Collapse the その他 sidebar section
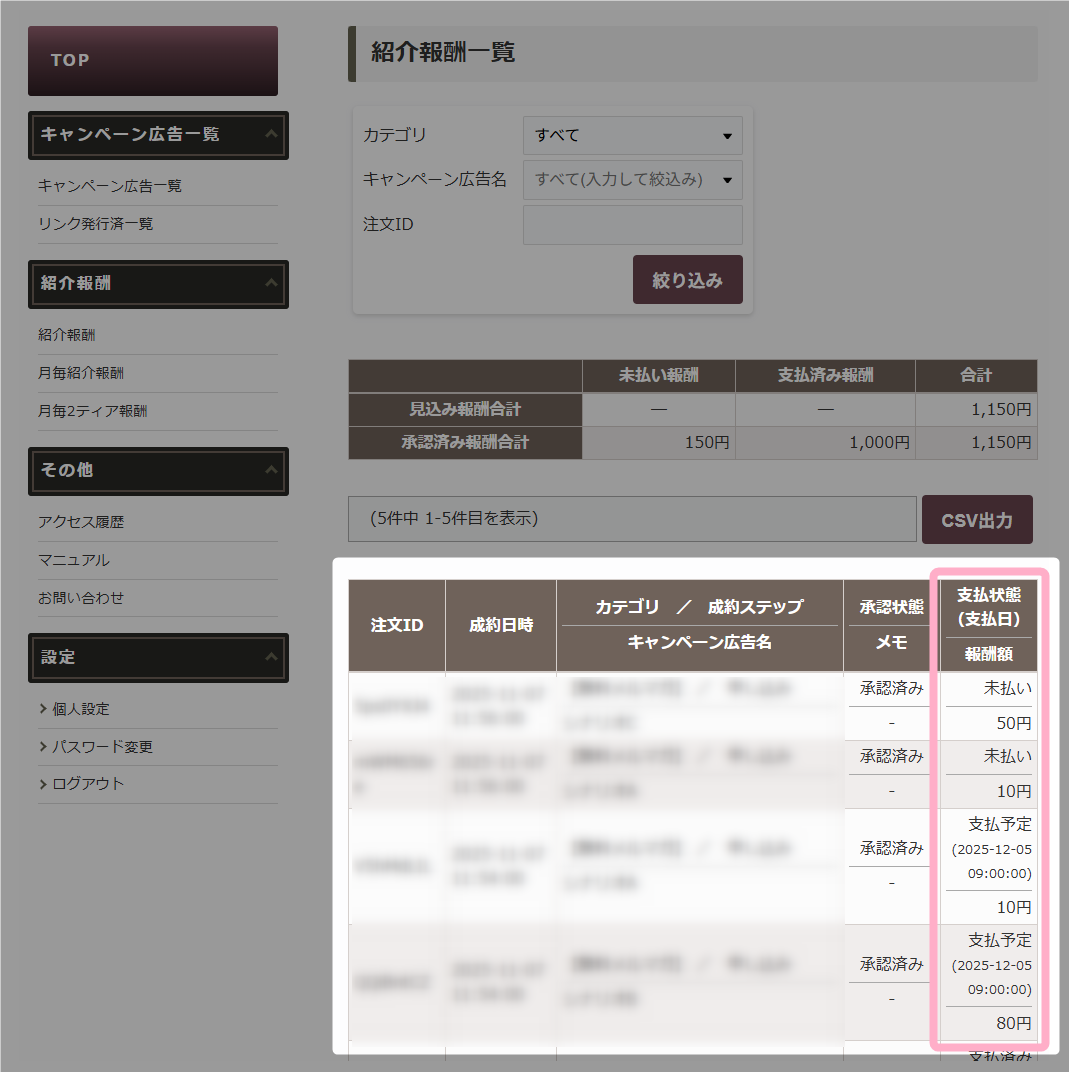Viewport: 1069px width, 1072px height. point(270,470)
